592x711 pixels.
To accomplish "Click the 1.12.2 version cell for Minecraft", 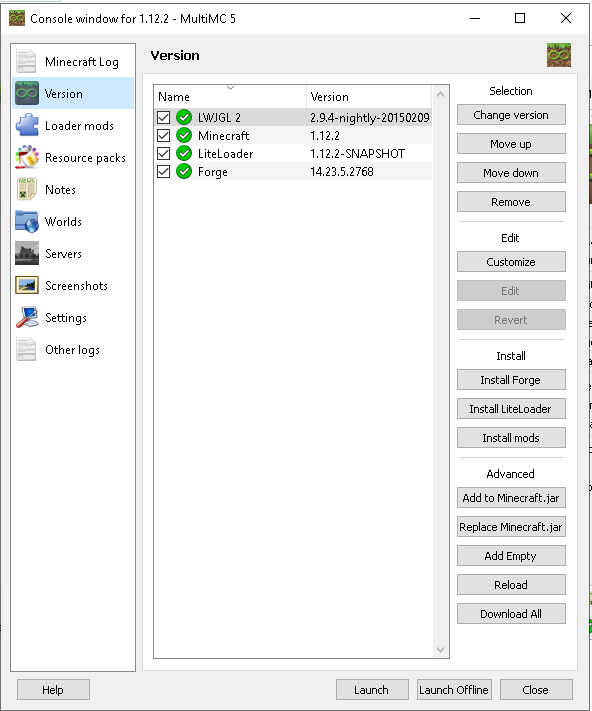I will [325, 136].
